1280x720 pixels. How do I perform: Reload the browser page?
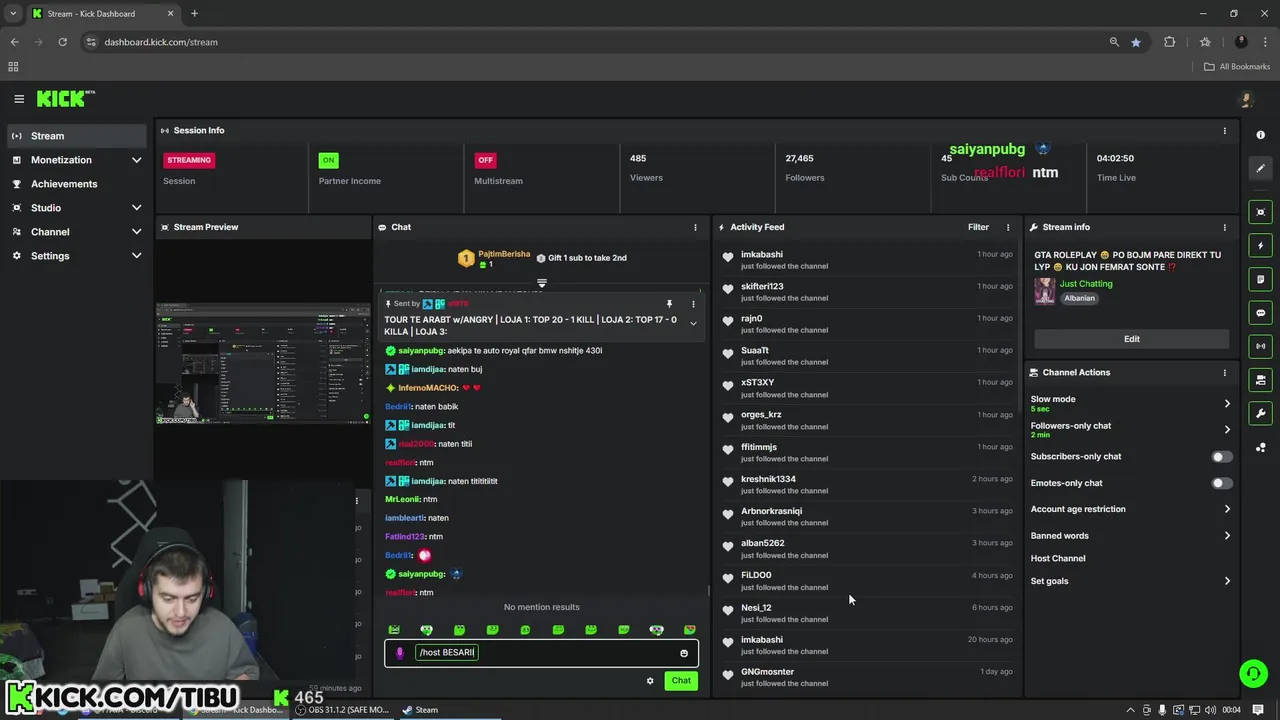coord(62,42)
